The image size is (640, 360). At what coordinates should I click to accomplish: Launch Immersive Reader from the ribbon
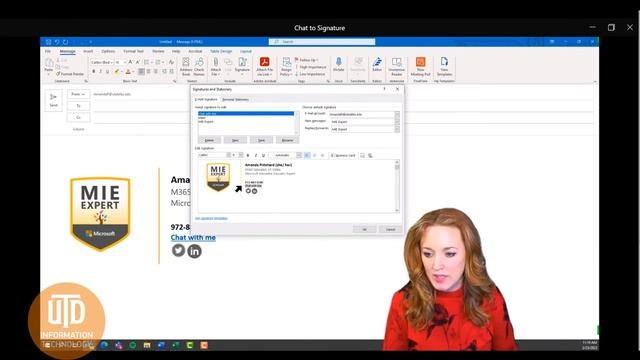[x=396, y=67]
